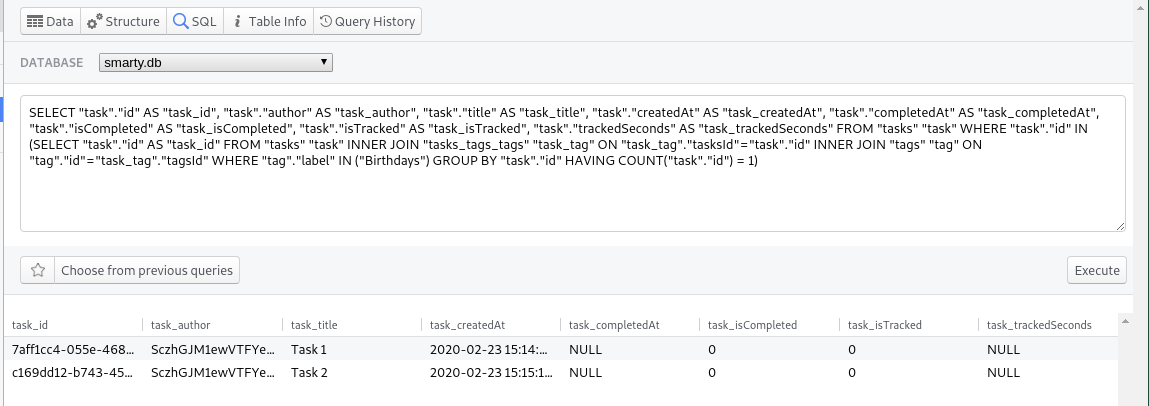
Task: Click the task_author column header
Action: point(213,325)
